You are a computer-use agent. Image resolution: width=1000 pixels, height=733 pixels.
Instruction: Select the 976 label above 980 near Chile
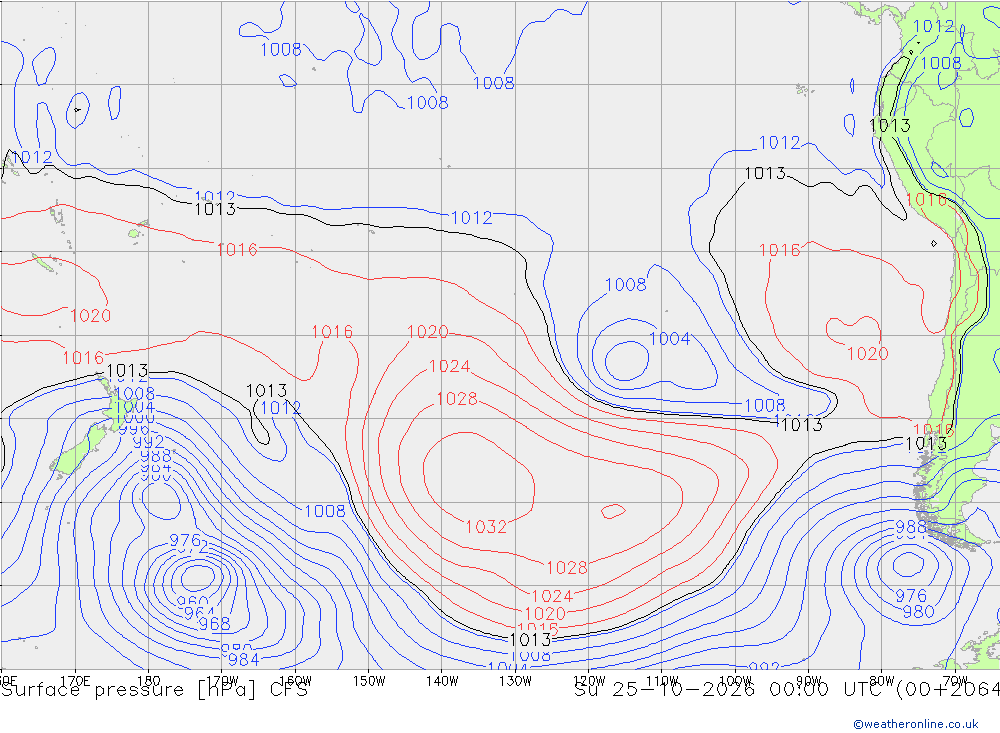click(911, 596)
